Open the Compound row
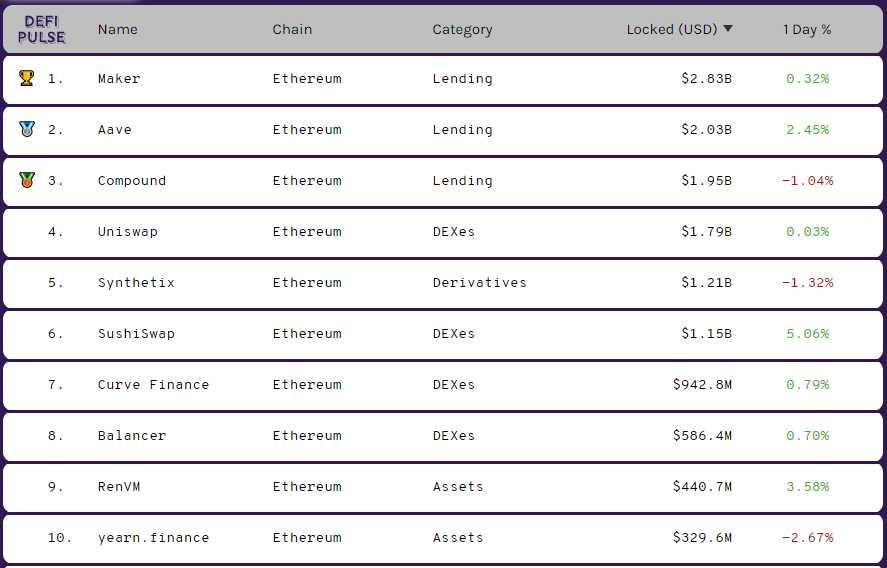887x568 pixels. coord(443,181)
